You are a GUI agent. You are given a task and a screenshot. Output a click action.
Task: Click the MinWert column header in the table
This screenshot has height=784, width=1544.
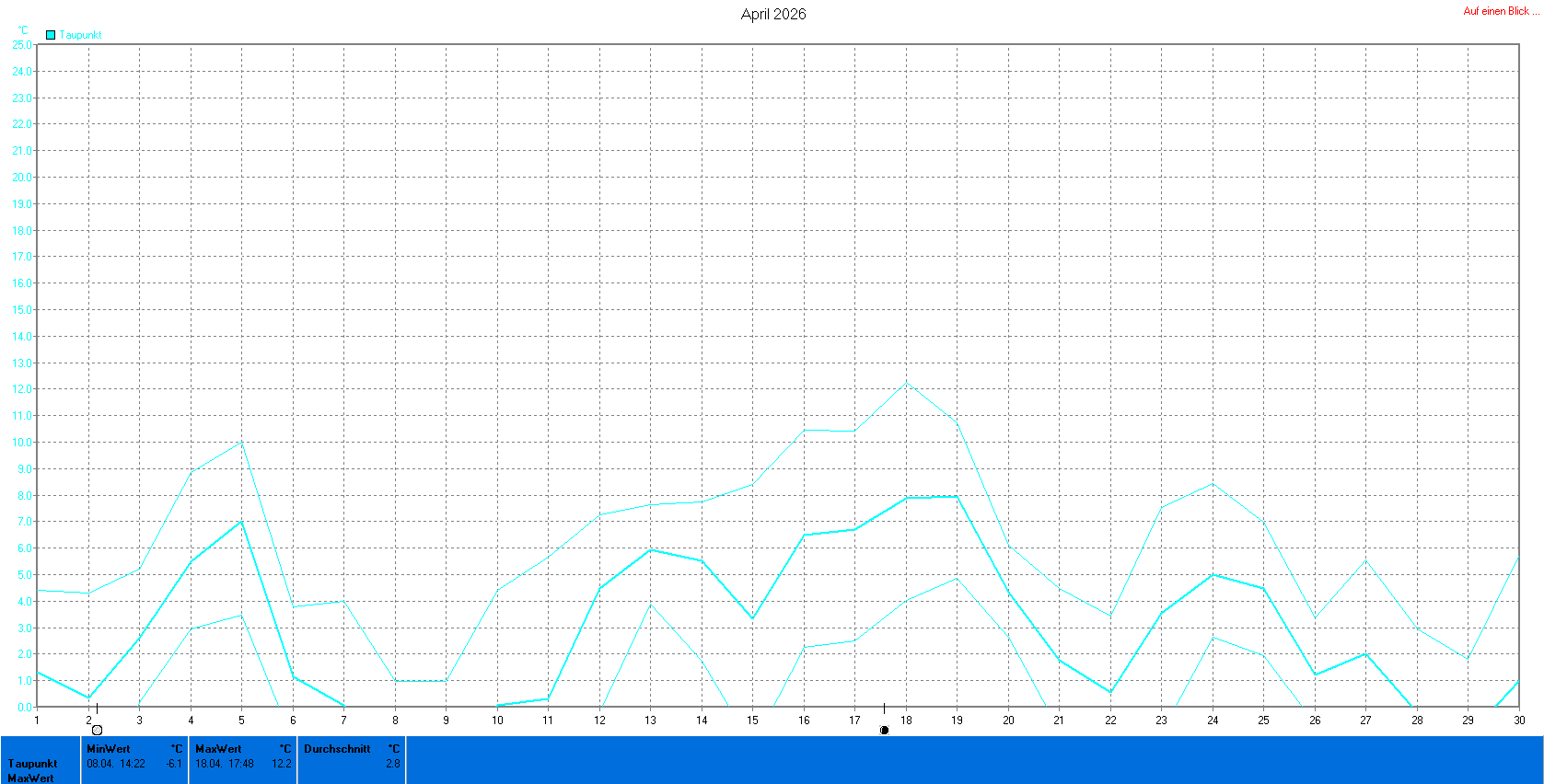[x=109, y=749]
